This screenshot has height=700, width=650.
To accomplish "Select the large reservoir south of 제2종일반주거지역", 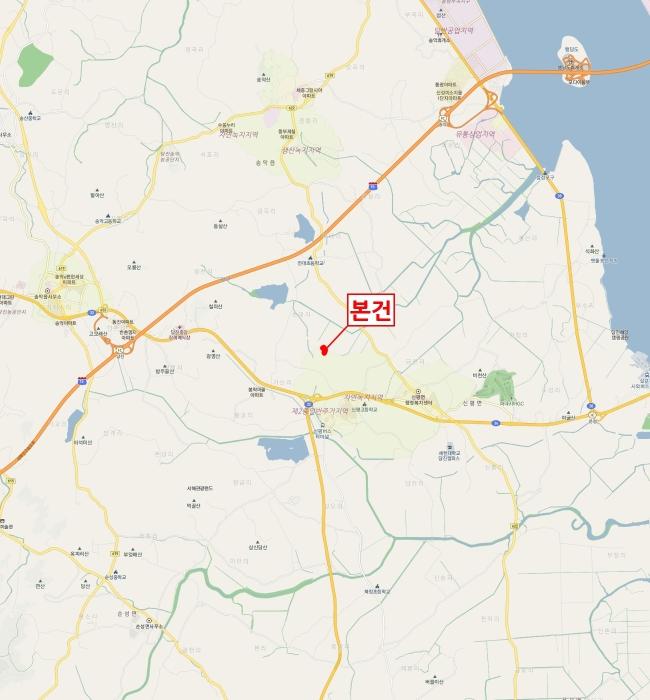I will [x=283, y=449].
